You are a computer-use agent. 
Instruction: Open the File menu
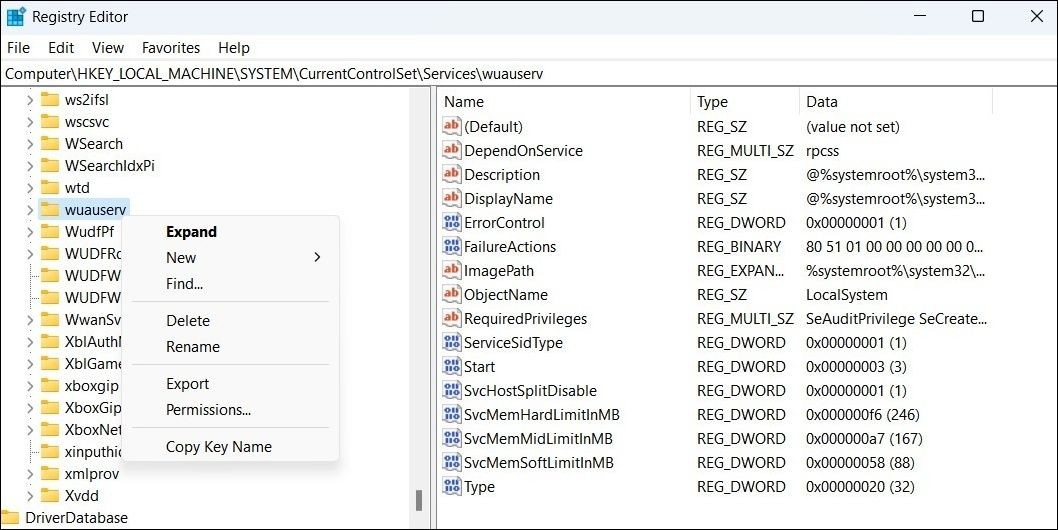click(x=18, y=48)
